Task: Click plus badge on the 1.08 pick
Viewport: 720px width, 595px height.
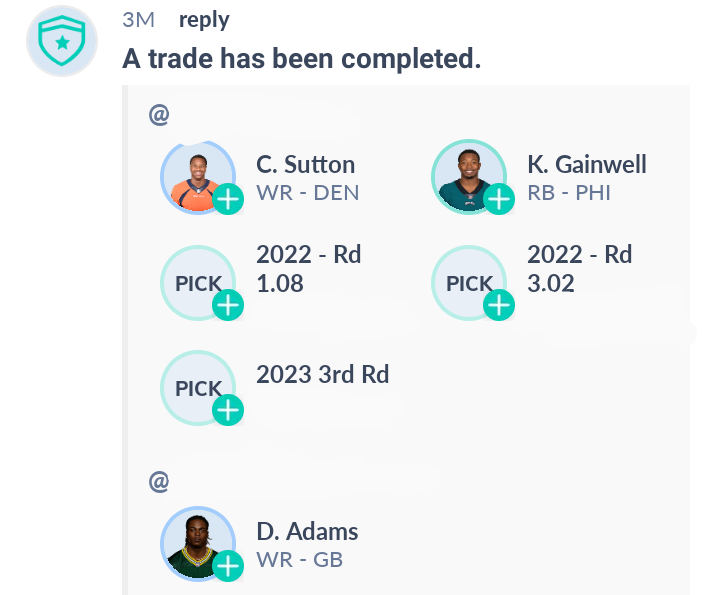Action: [228, 305]
